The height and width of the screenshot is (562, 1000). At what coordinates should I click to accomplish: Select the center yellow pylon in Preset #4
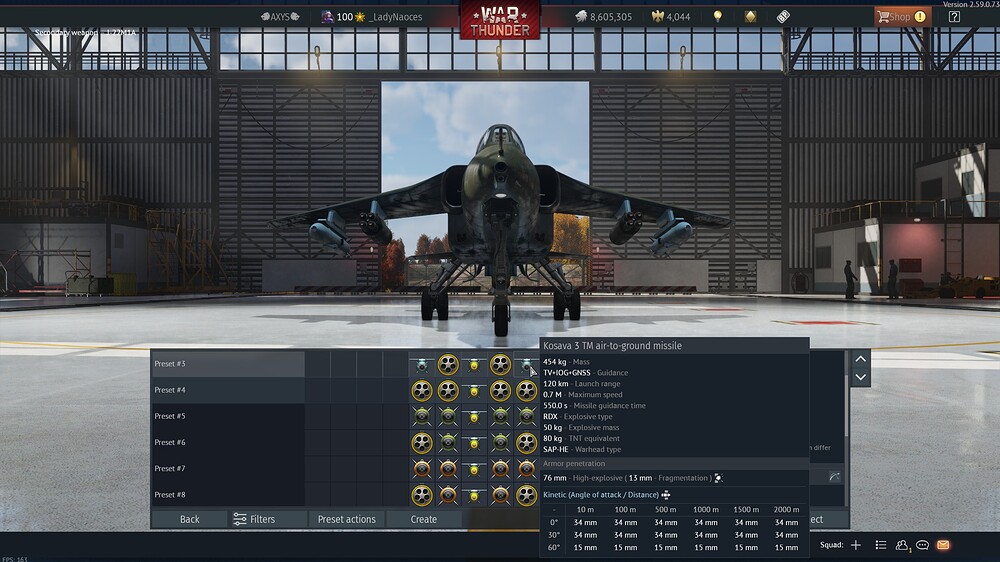click(x=474, y=390)
